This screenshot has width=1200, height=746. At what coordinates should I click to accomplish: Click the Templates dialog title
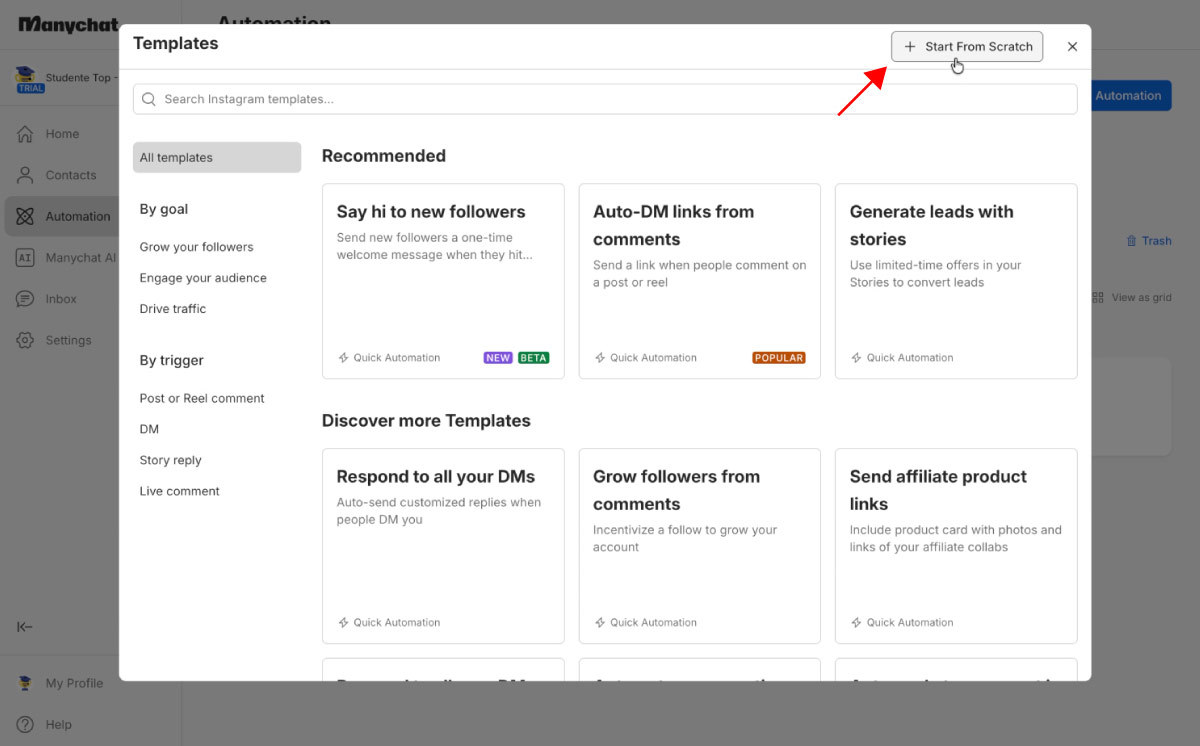click(x=176, y=43)
